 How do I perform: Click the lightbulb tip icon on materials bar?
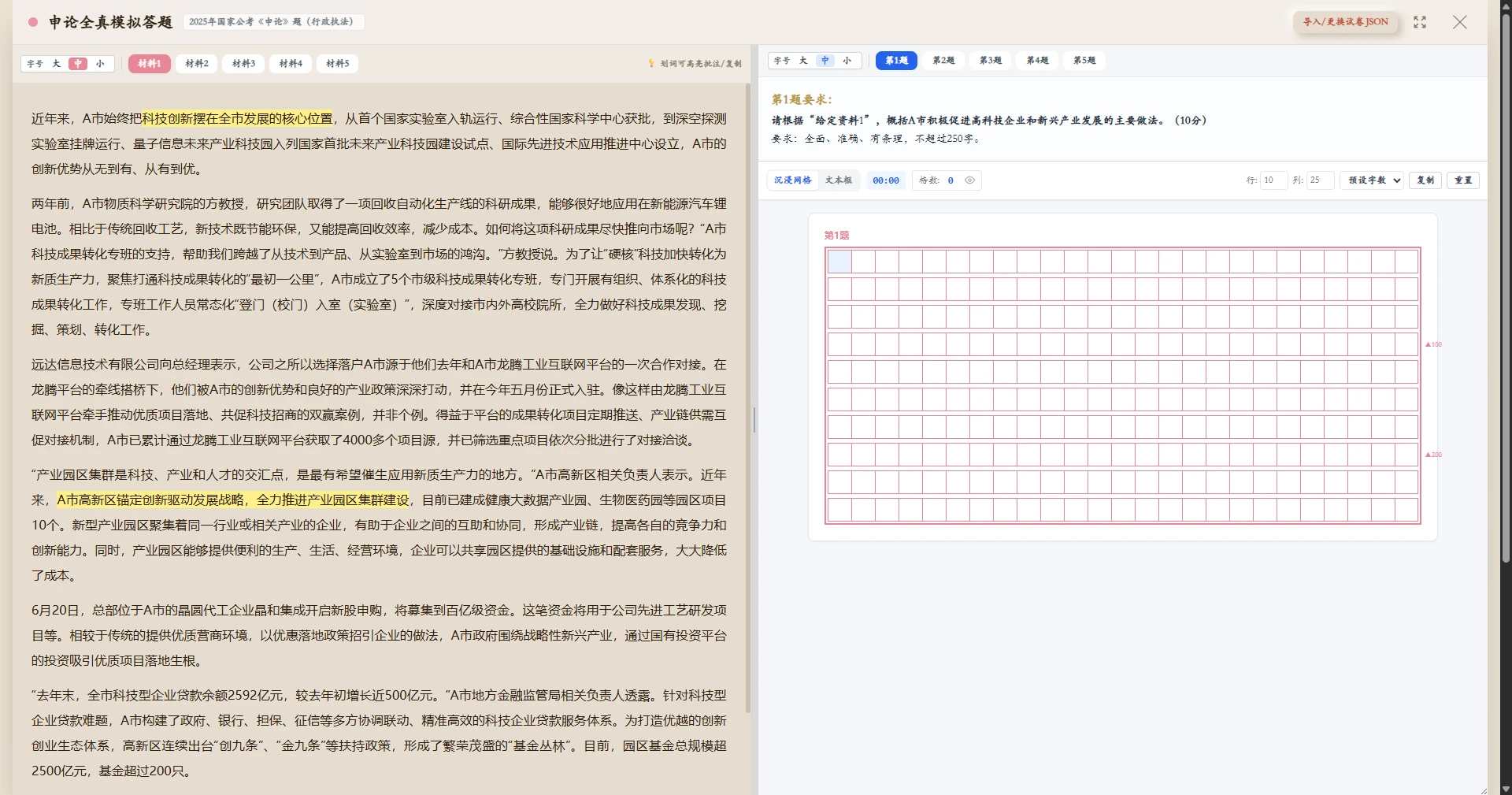[651, 64]
